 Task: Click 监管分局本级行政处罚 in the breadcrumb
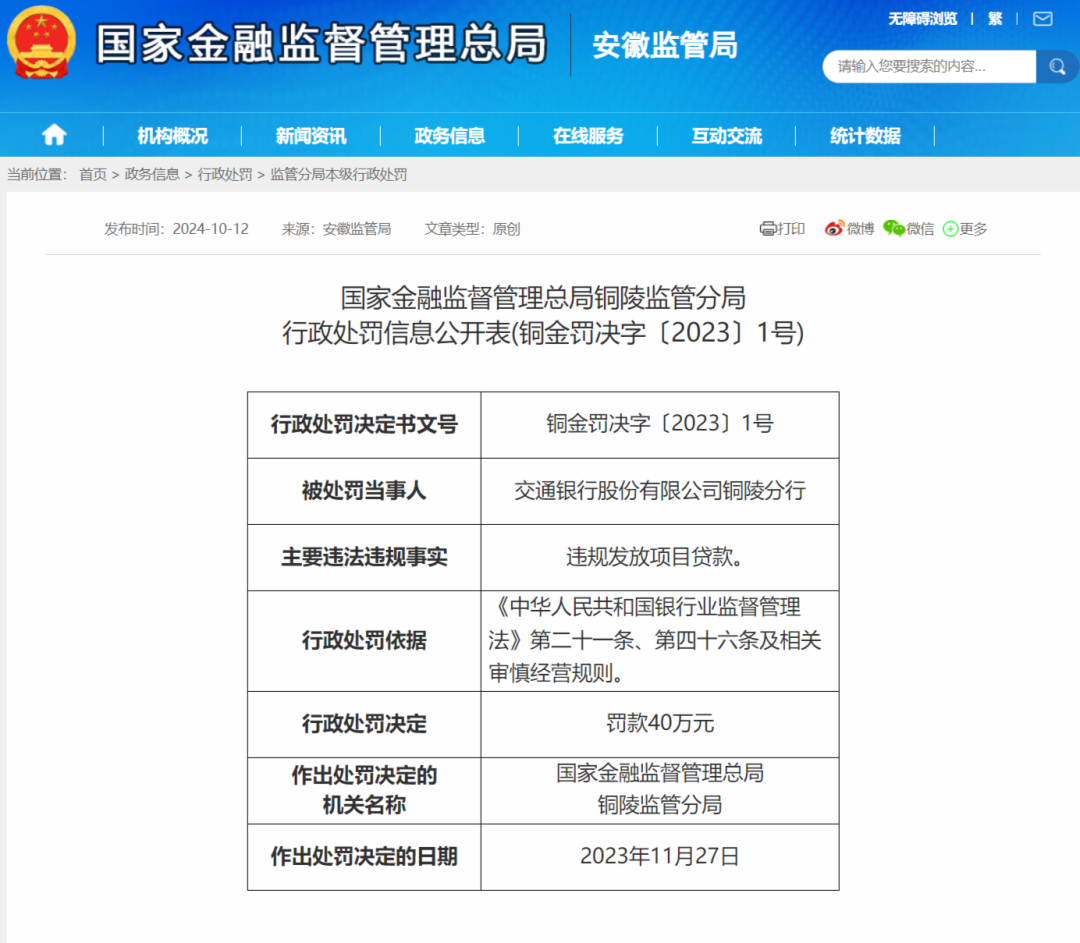pyautogui.click(x=338, y=174)
